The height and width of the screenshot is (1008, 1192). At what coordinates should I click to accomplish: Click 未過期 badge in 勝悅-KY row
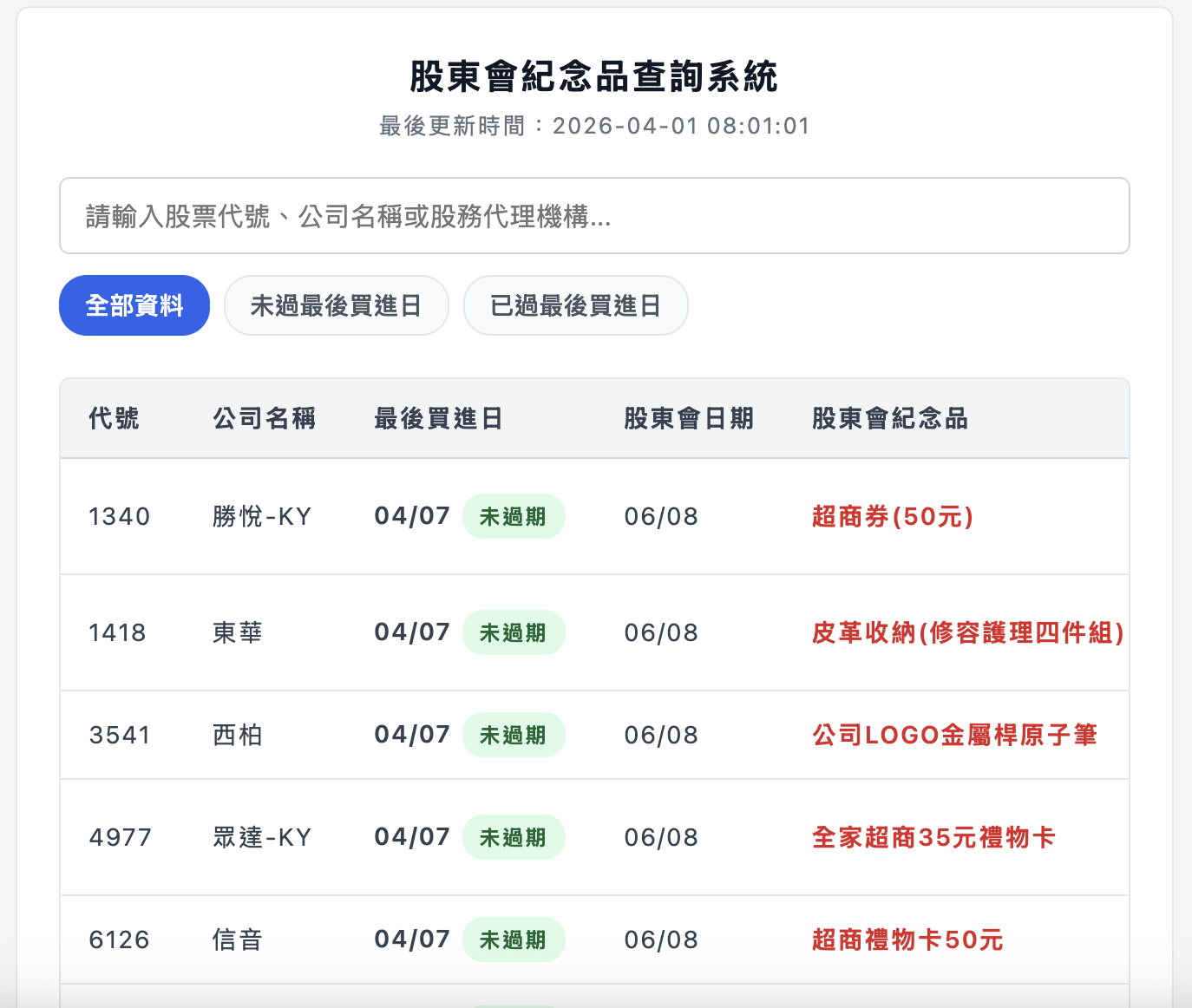point(514,517)
